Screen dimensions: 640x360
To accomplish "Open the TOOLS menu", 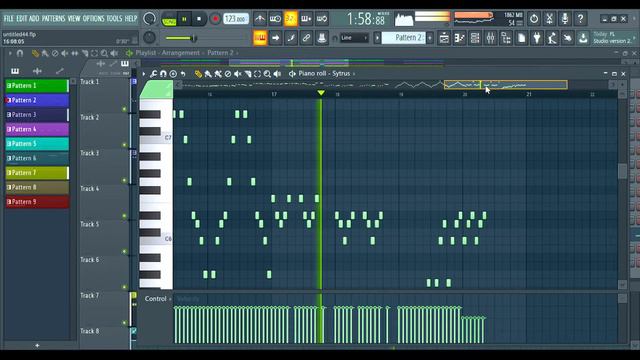I will [114, 19].
